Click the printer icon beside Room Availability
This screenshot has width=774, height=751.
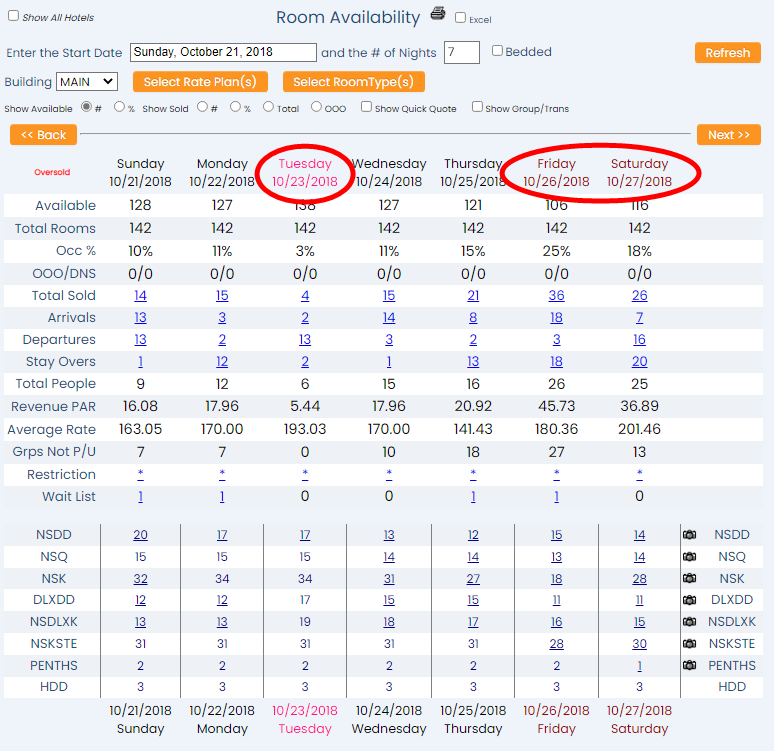(438, 14)
